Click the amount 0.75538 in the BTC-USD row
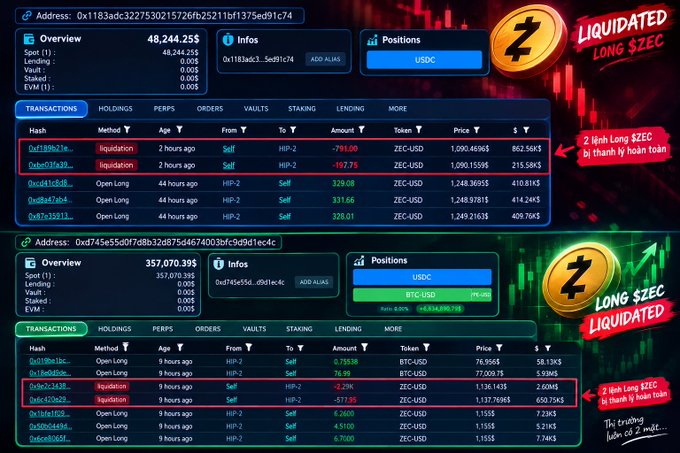Image resolution: width=680 pixels, height=453 pixels. (x=346, y=362)
